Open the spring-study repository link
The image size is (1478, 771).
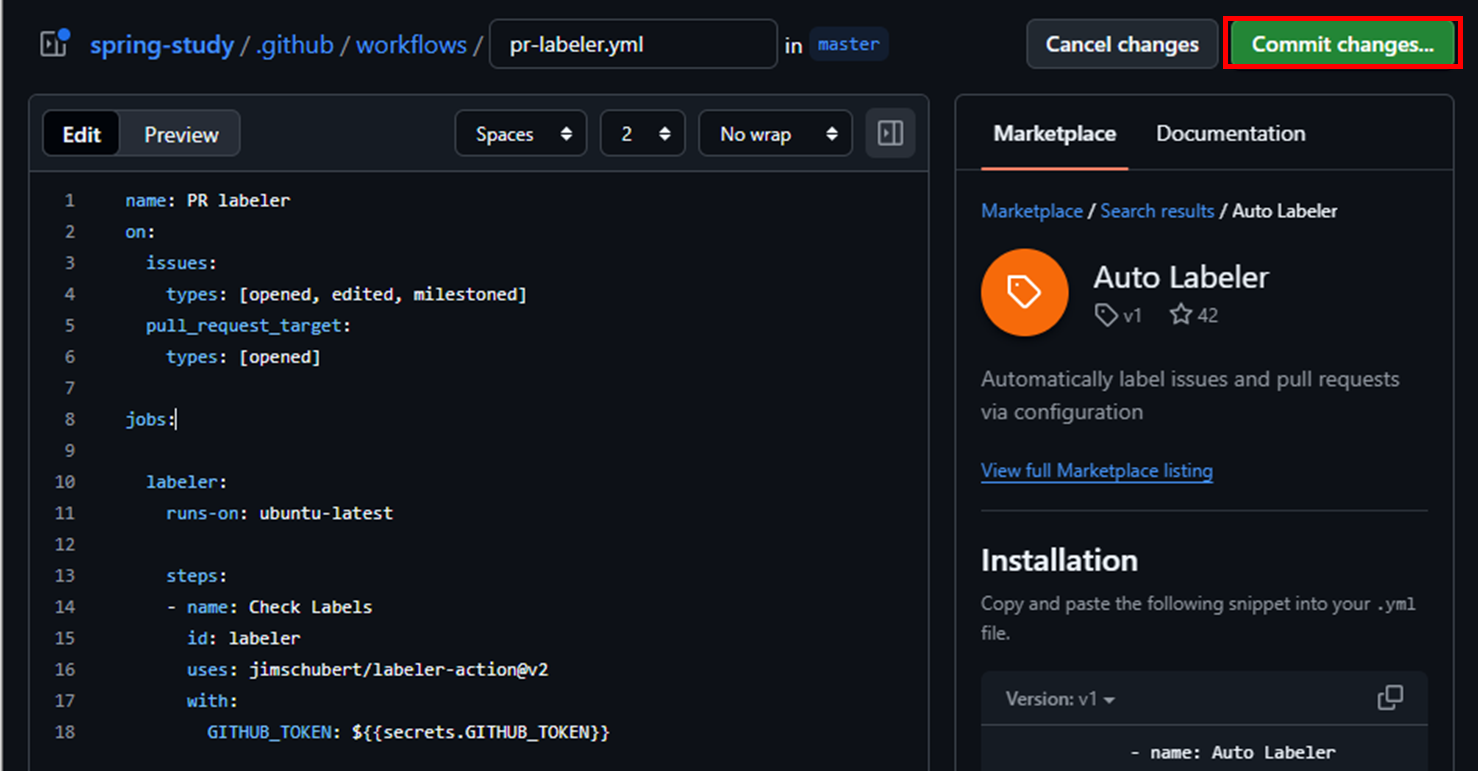click(162, 45)
